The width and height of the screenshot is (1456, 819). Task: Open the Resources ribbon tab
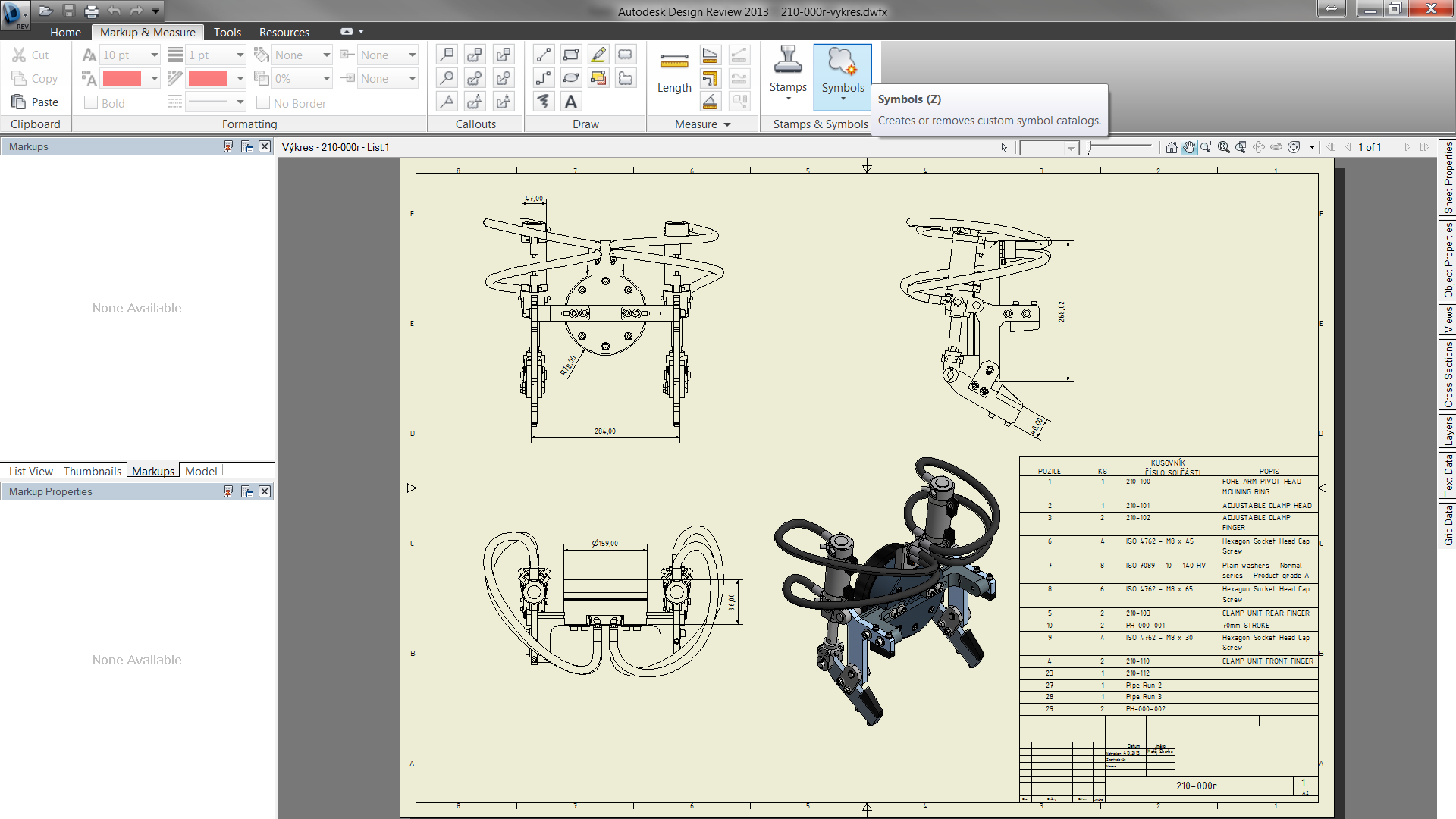284,32
